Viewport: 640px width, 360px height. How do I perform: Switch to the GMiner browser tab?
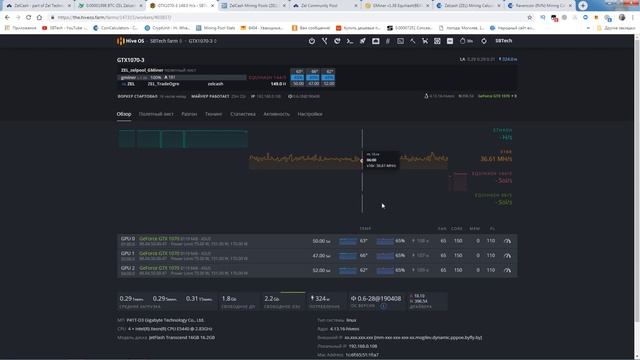[x=398, y=6]
